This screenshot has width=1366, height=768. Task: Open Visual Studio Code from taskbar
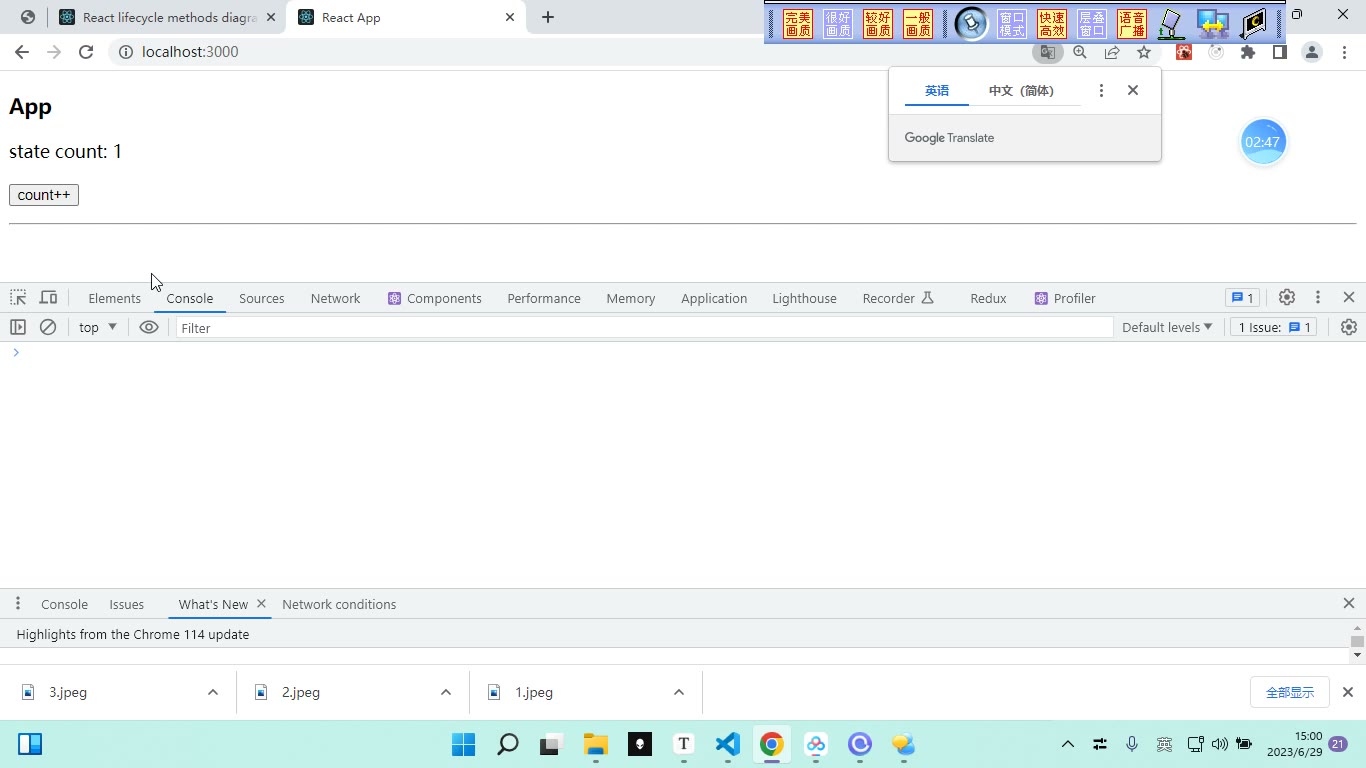click(727, 744)
